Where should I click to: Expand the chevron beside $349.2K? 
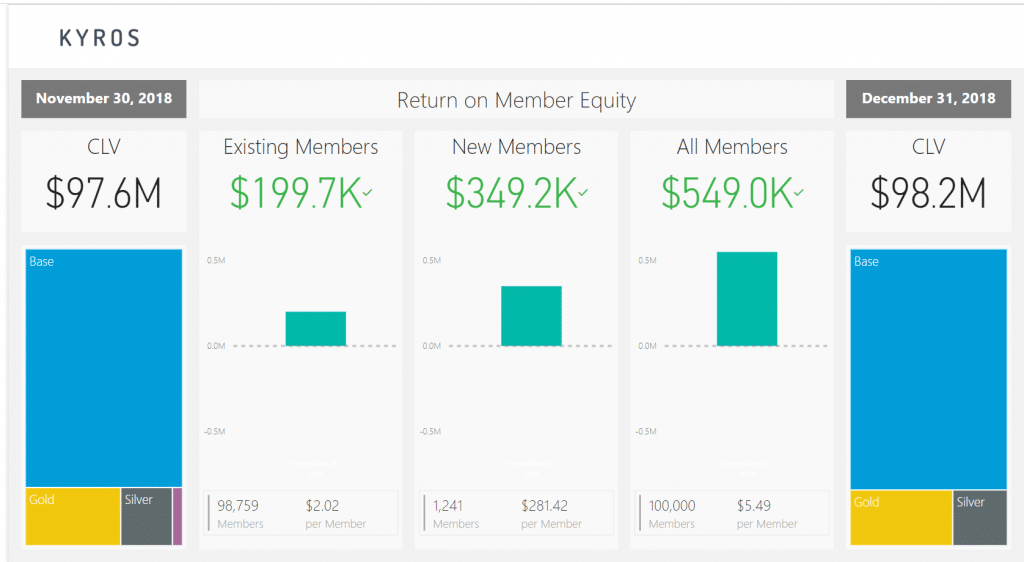click(585, 192)
